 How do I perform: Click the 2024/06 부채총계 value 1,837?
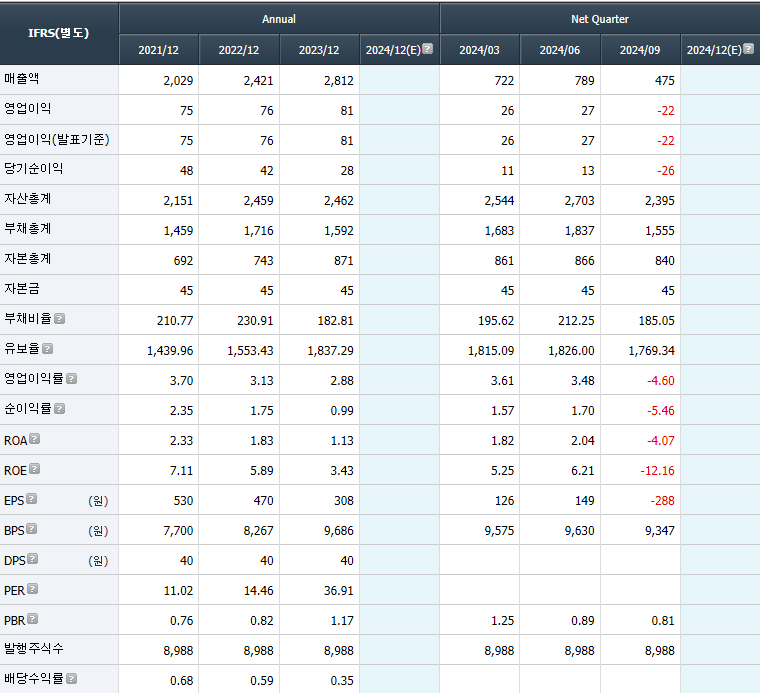coord(579,231)
